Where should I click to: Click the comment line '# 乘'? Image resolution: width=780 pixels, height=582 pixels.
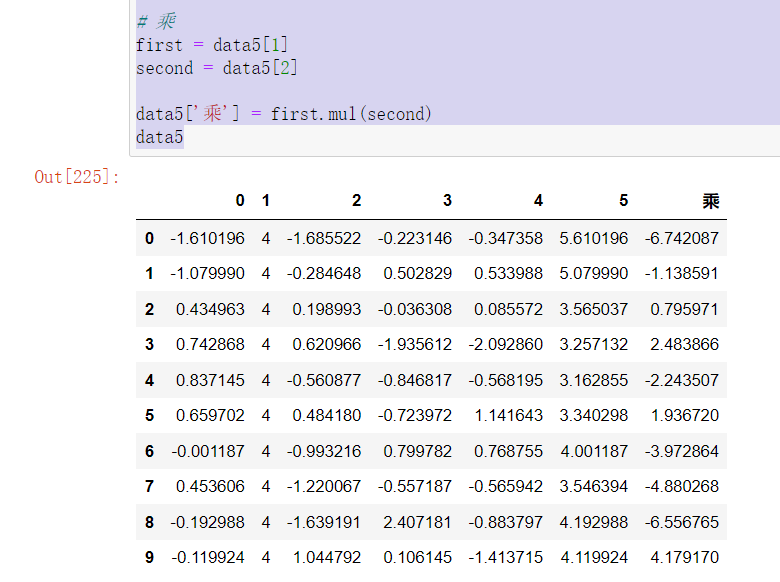pos(156,21)
